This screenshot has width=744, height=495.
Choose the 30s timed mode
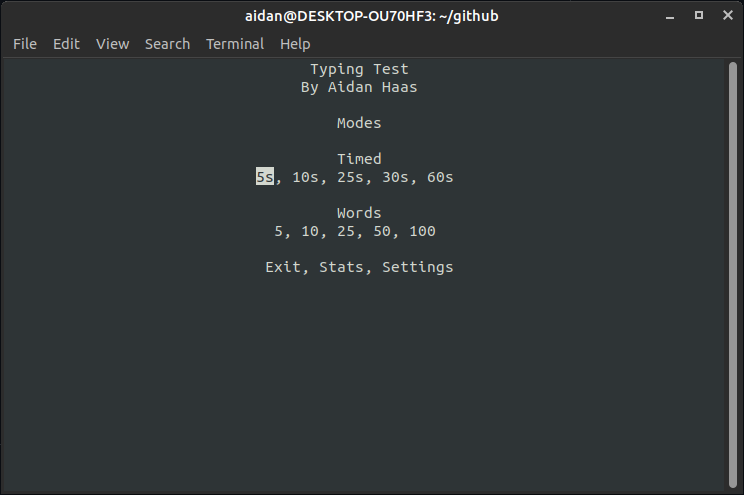click(395, 177)
